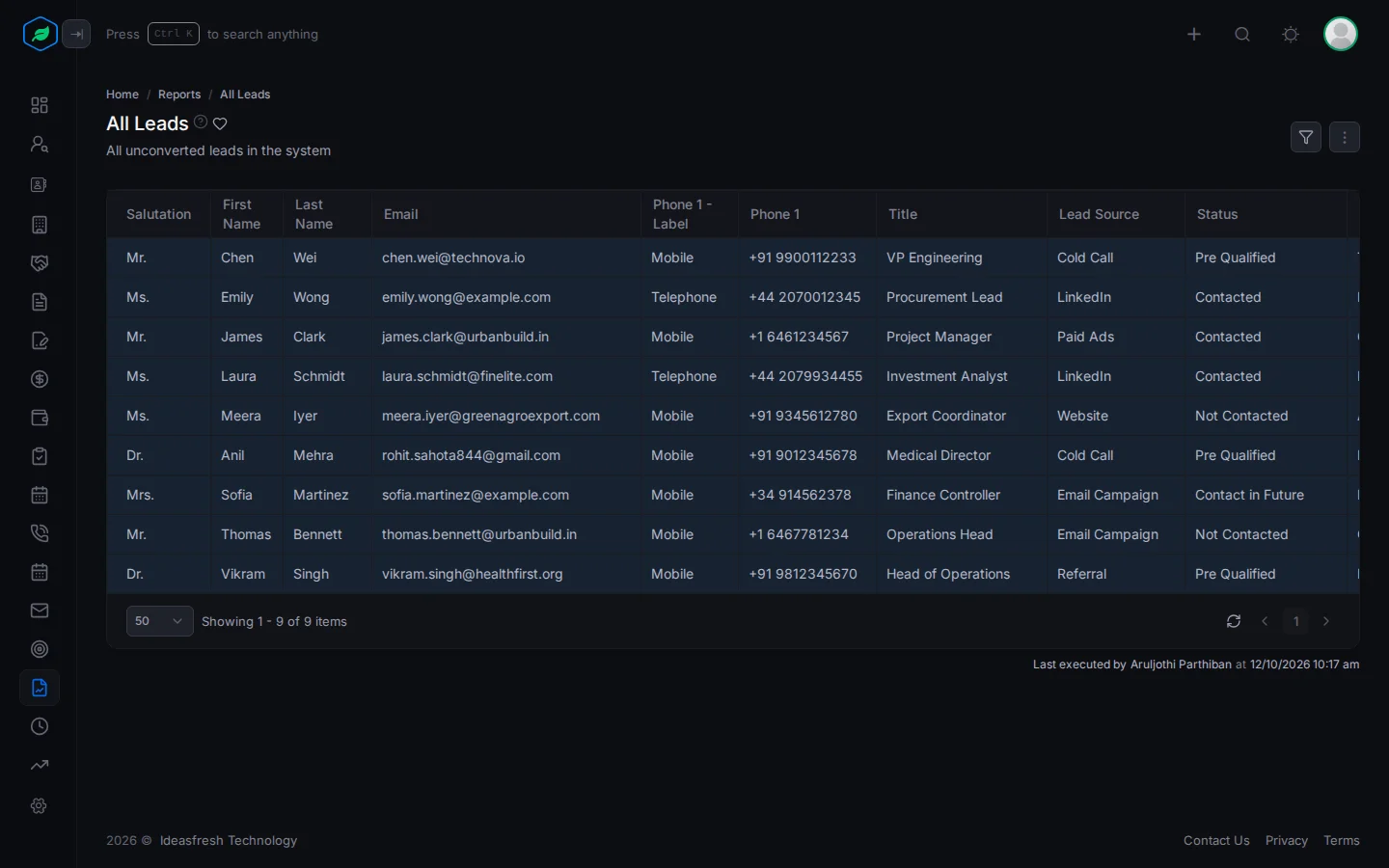This screenshot has height=868, width=1389.
Task: Open the settings gear sidebar icon
Action: point(40,805)
